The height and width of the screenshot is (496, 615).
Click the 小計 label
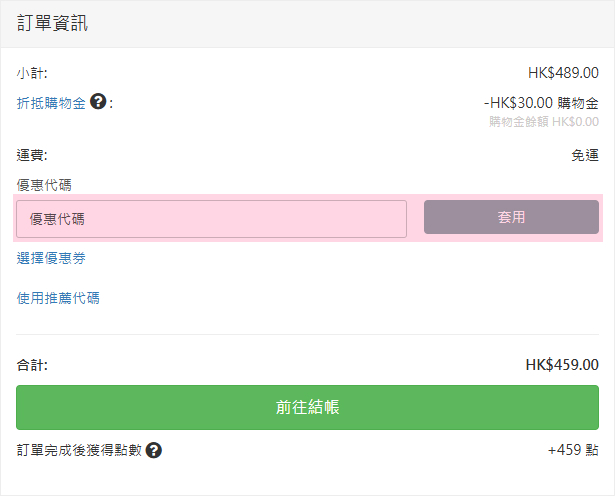[x=32, y=73]
